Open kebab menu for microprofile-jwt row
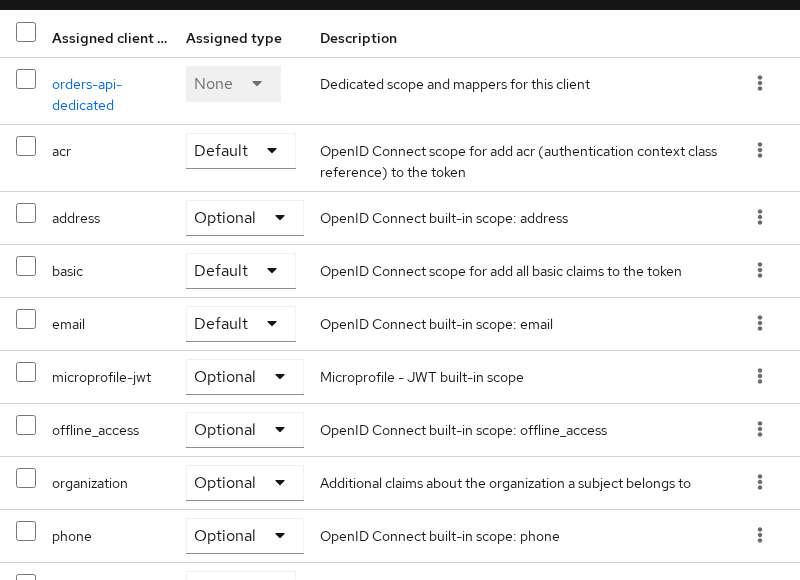This screenshot has width=800, height=580. [x=760, y=376]
